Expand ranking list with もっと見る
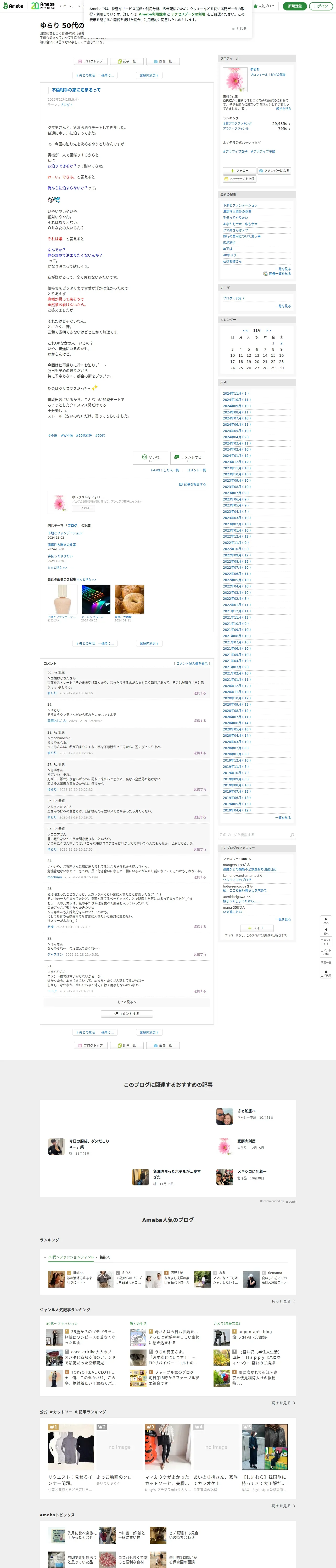Image resolution: width=336 pixels, height=1568 pixels. tap(284, 1301)
